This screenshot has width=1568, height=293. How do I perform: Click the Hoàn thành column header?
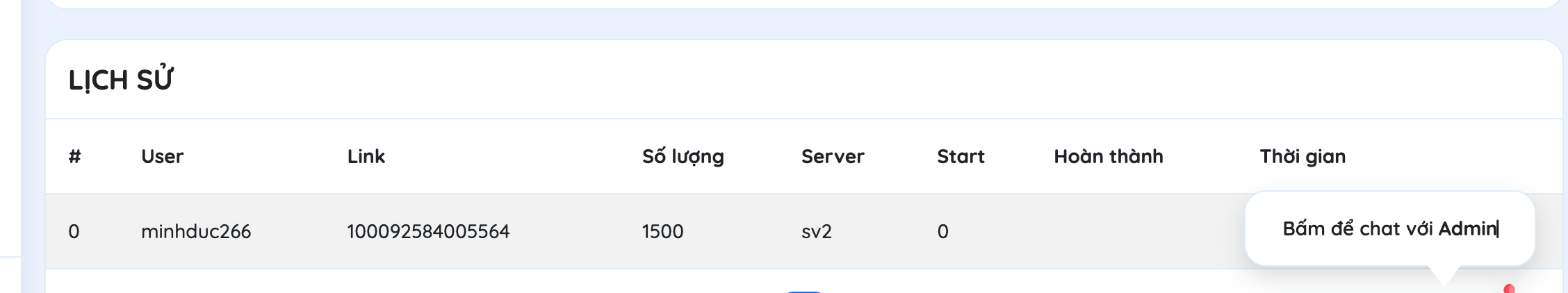(1109, 156)
